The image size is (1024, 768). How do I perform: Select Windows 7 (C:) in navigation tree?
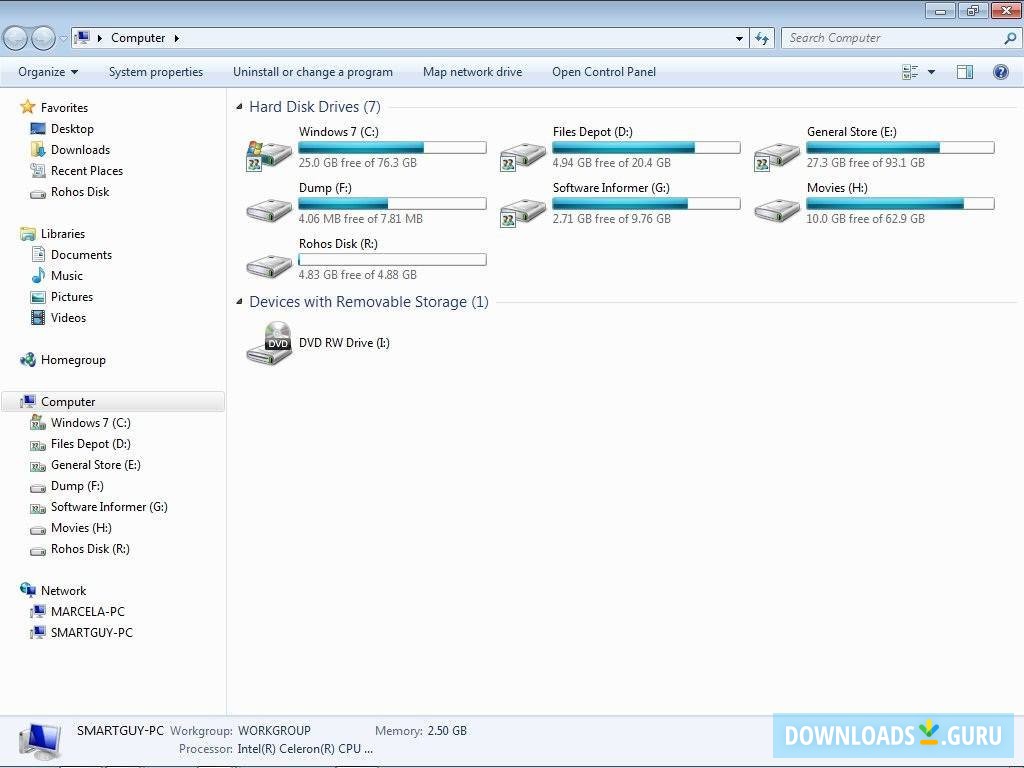(x=90, y=423)
